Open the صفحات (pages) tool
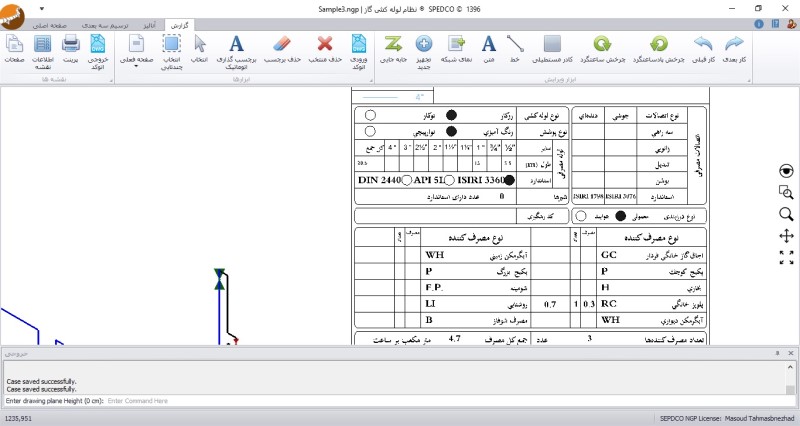 [x=14, y=49]
